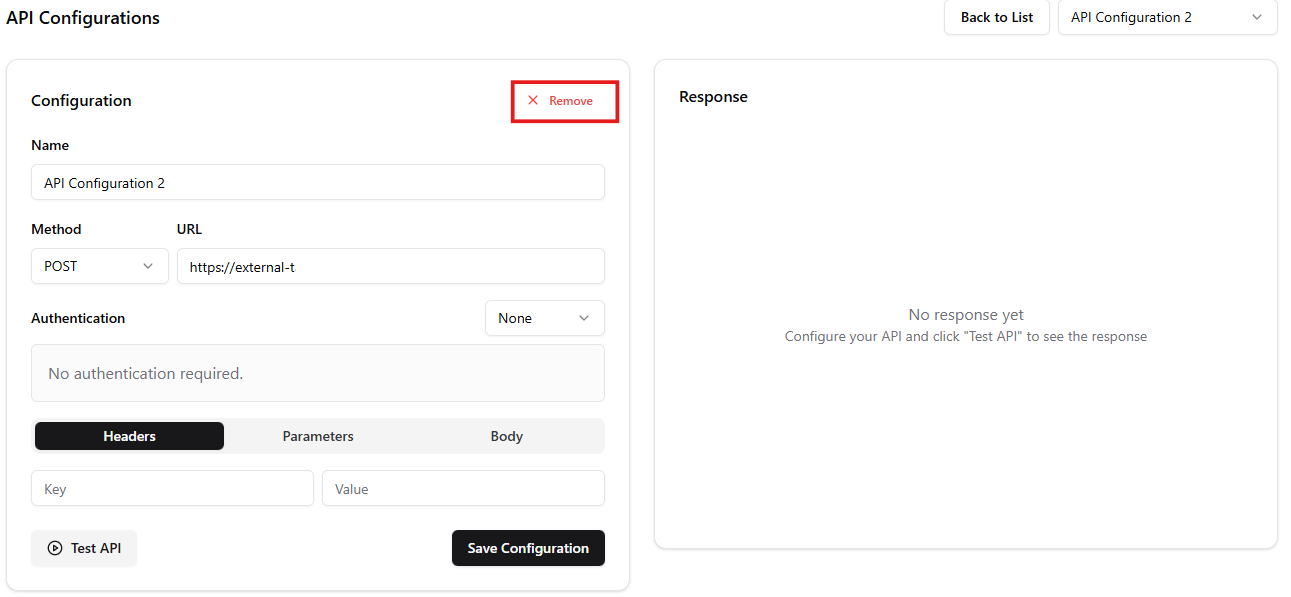1291x597 pixels.
Task: Click the play icon inside Test API
Action: point(55,548)
